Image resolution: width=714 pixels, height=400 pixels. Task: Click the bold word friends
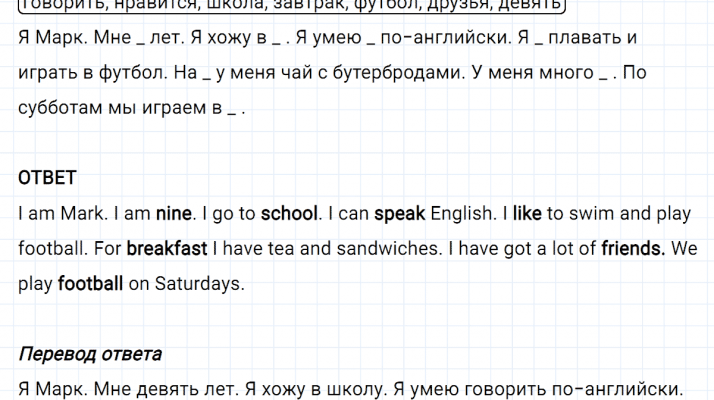pyautogui.click(x=633, y=248)
